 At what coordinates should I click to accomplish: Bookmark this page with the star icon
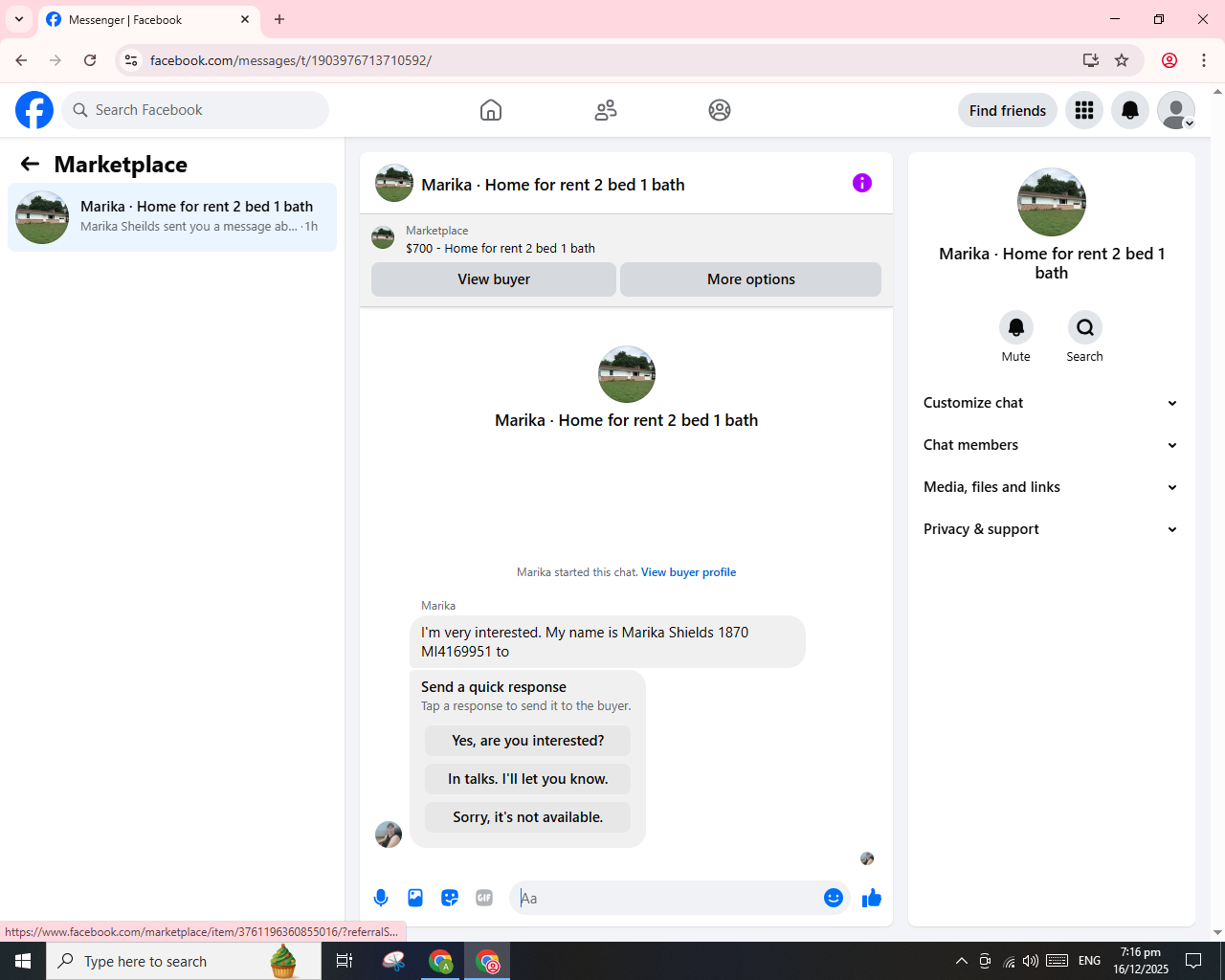coord(1122,60)
